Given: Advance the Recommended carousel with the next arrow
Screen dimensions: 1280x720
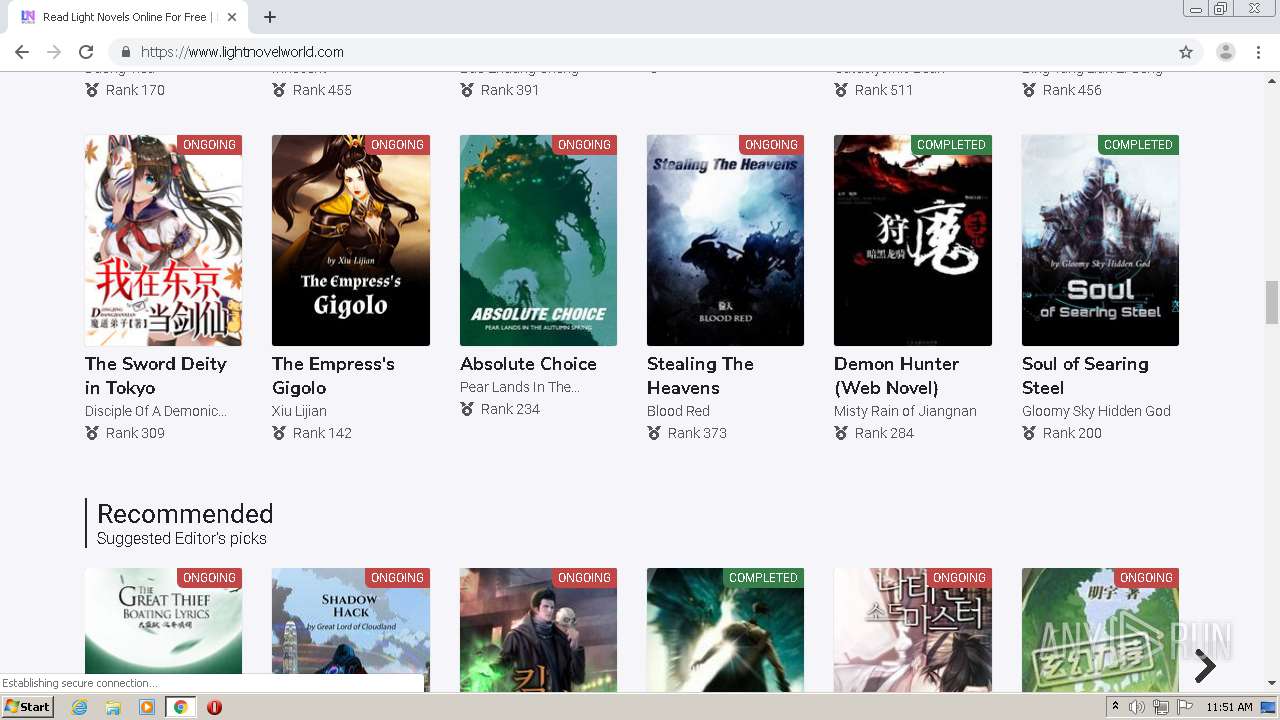Looking at the screenshot, I should (x=1205, y=666).
